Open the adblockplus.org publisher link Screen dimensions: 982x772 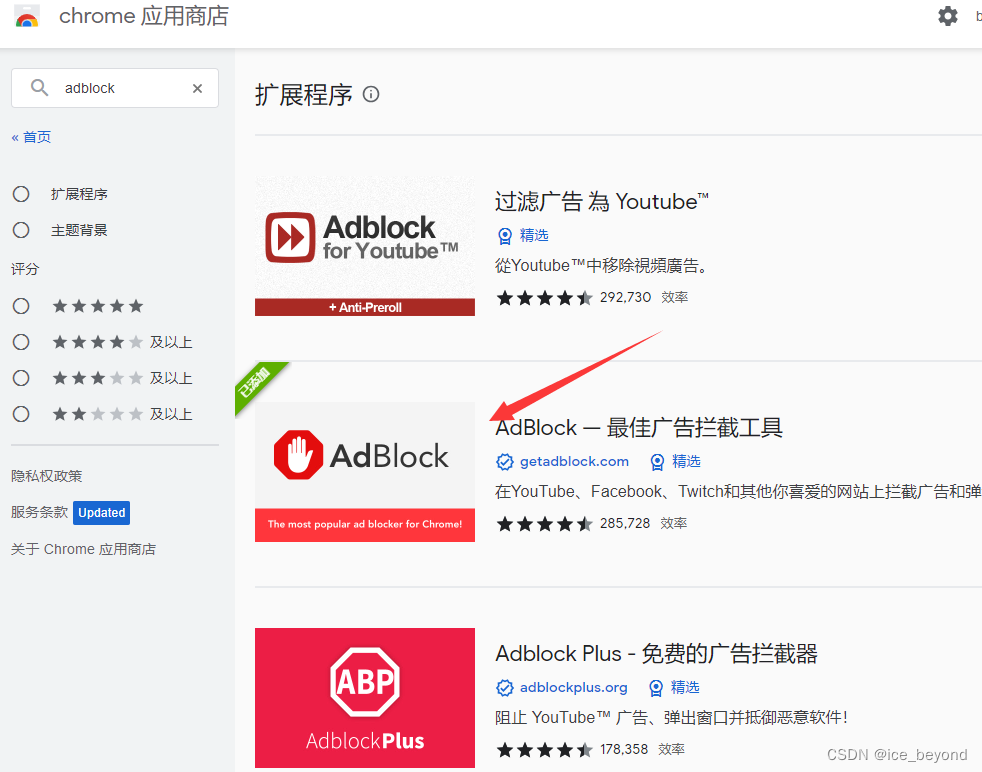[574, 687]
